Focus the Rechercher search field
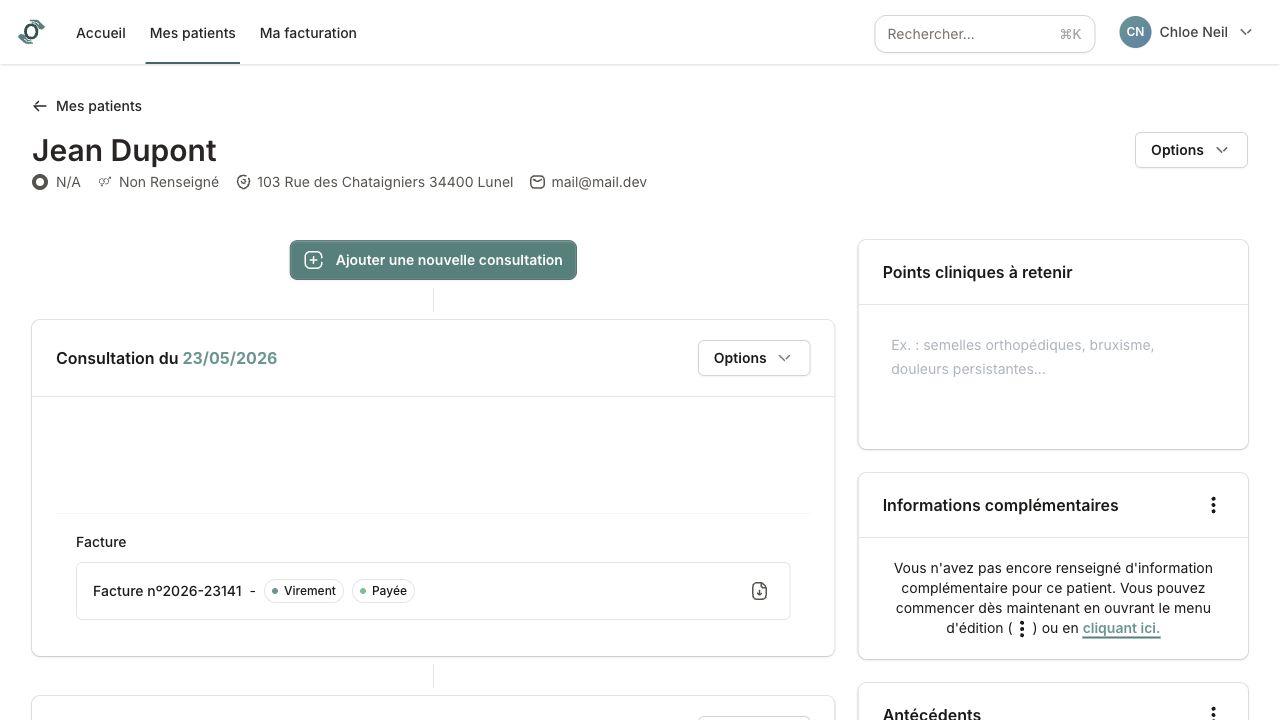The height and width of the screenshot is (720, 1280). click(985, 34)
